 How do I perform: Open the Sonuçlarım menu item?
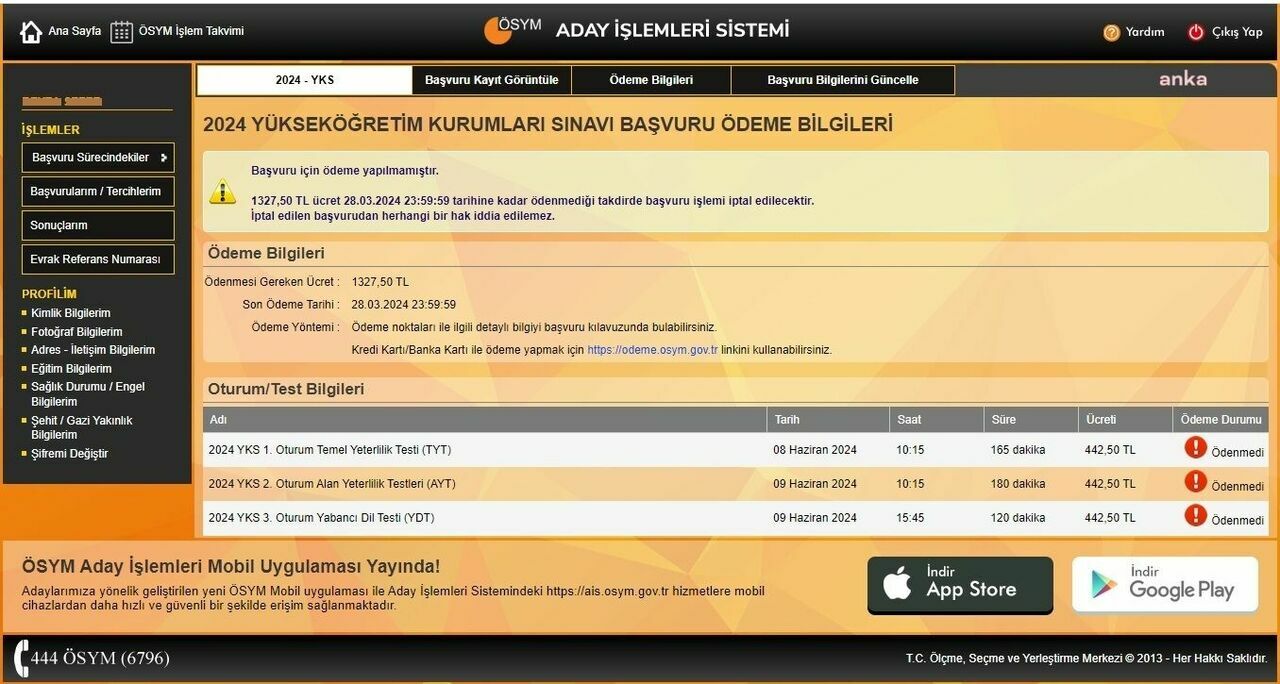point(98,226)
